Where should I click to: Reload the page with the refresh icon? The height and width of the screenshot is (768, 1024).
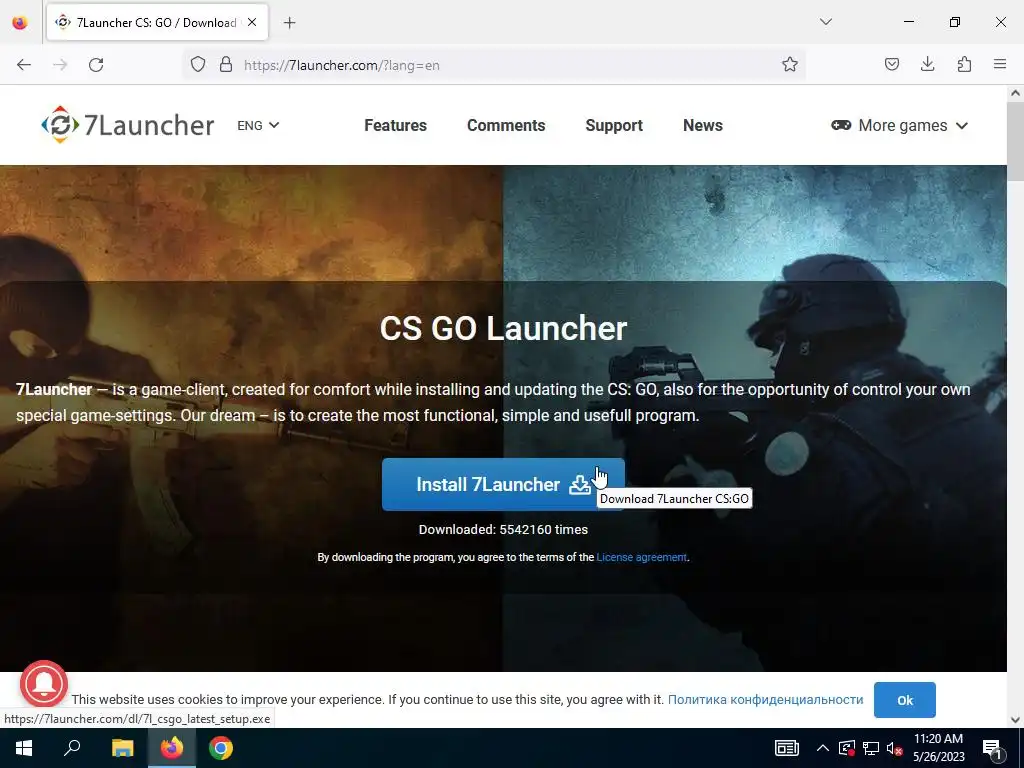click(96, 65)
